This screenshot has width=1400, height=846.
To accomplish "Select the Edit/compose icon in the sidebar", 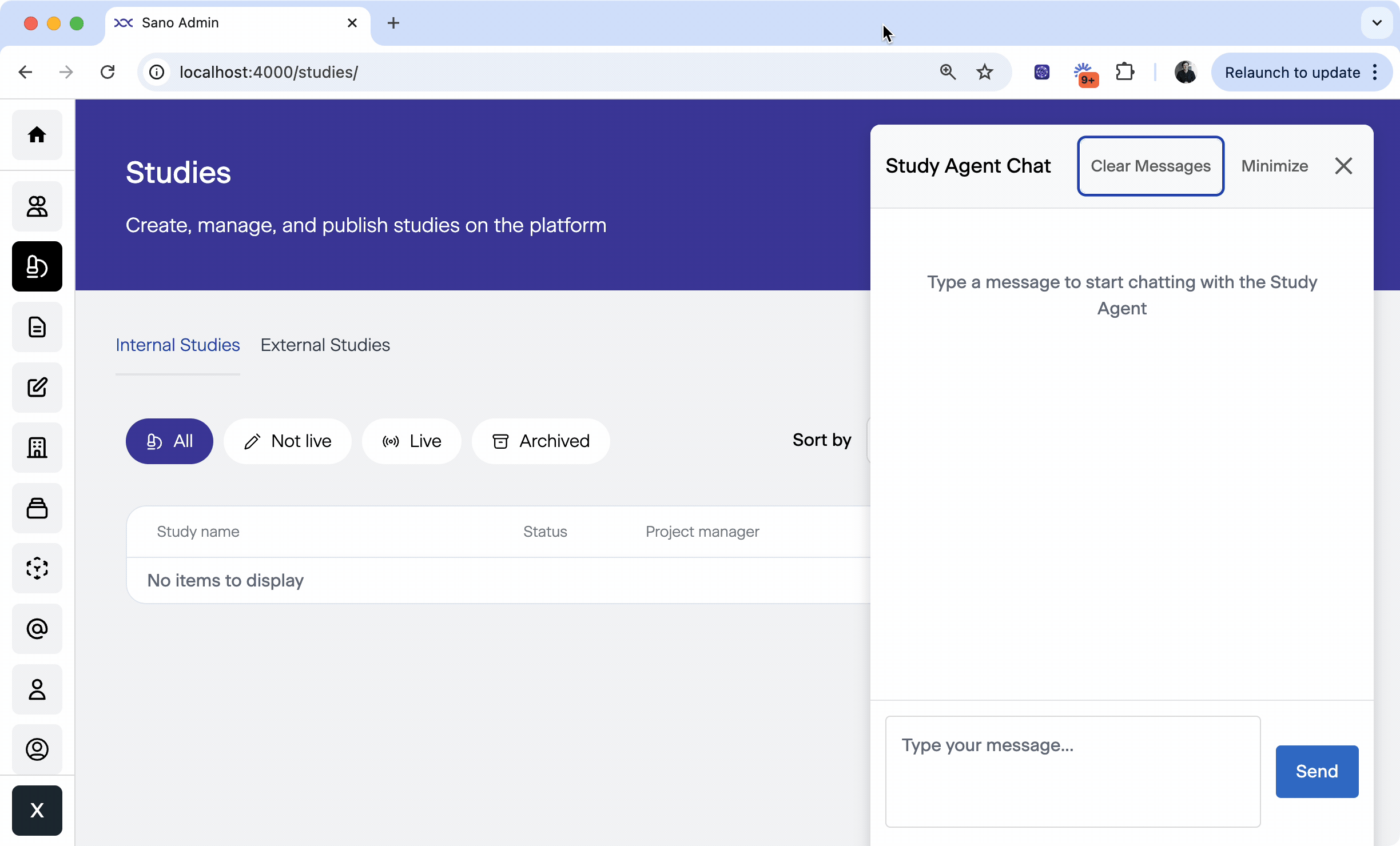I will tap(37, 388).
